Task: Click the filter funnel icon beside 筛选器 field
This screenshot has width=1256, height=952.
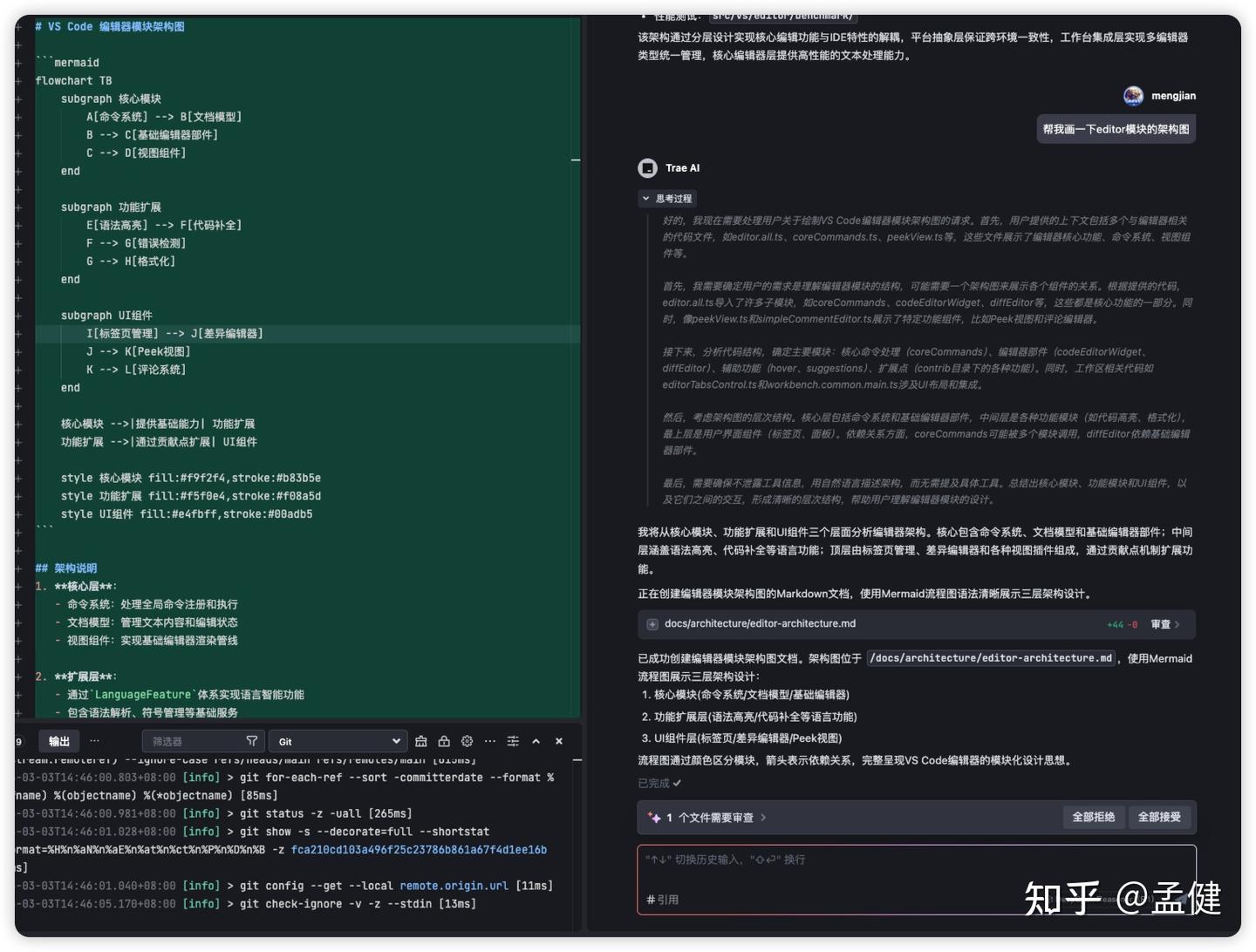Action: click(x=252, y=740)
